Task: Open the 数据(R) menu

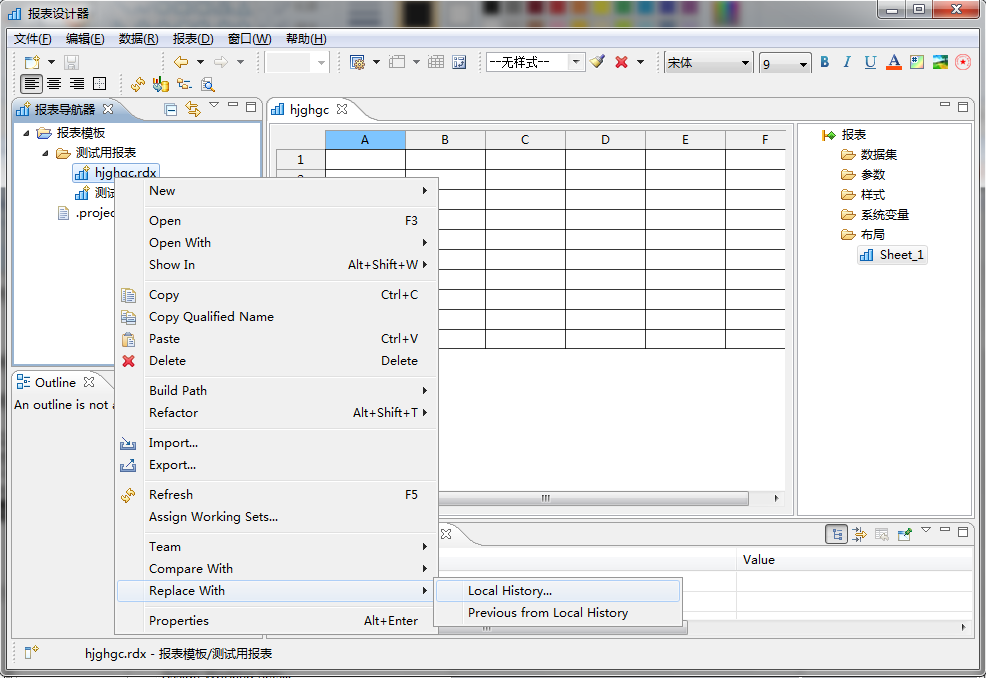Action: point(138,39)
